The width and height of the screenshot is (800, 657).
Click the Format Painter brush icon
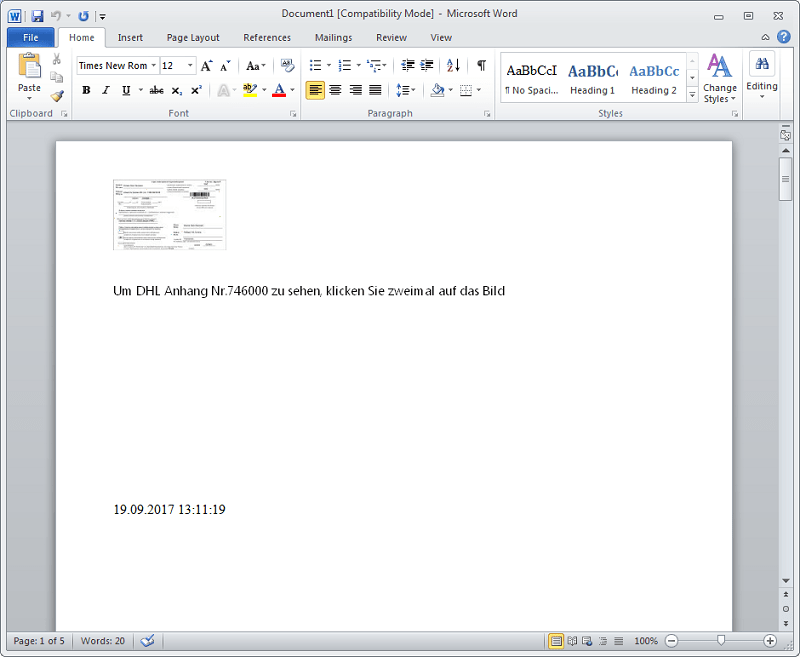pyautogui.click(x=57, y=96)
